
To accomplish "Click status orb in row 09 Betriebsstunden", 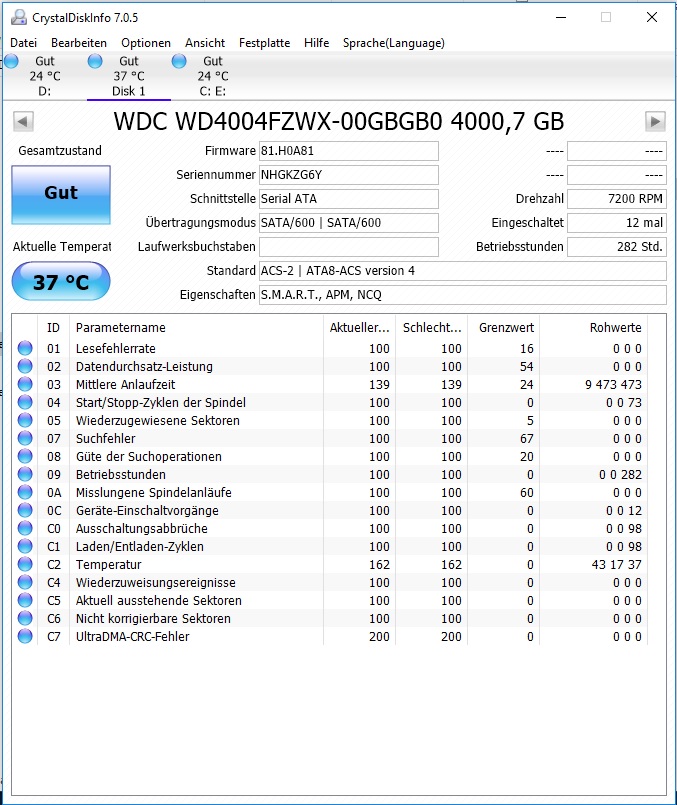I will (25, 474).
